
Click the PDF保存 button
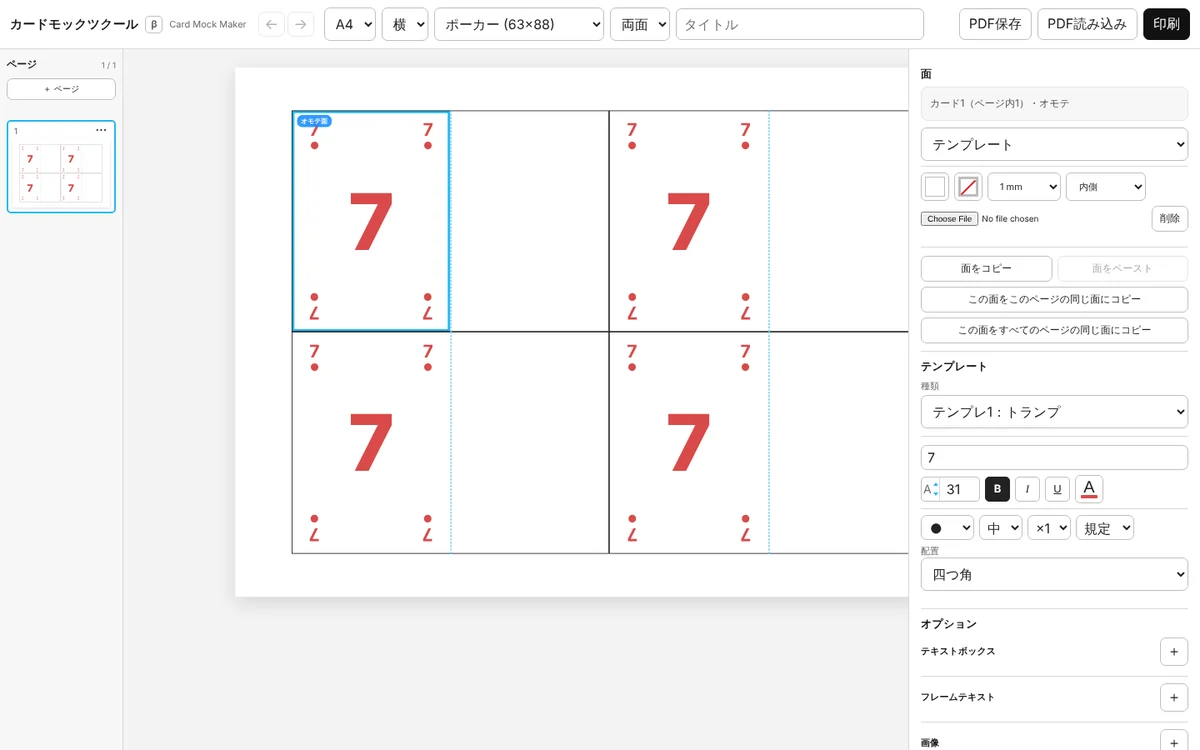[995, 24]
